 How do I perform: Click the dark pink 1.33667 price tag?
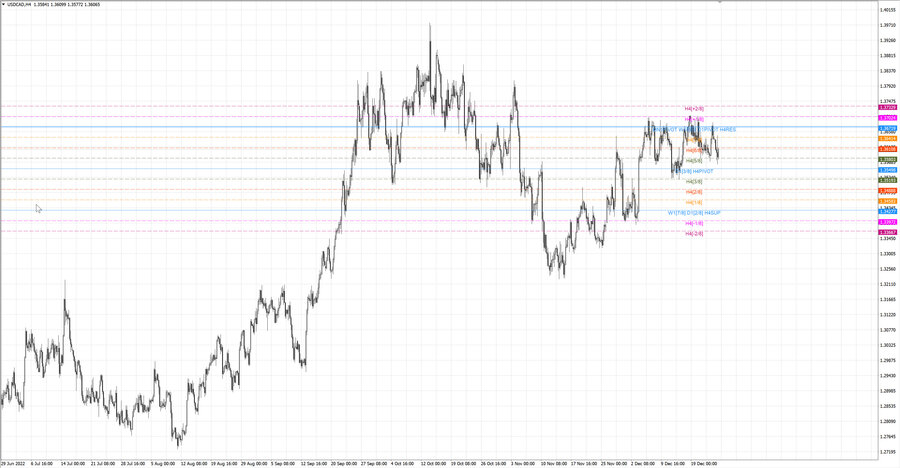pyautogui.click(x=888, y=233)
